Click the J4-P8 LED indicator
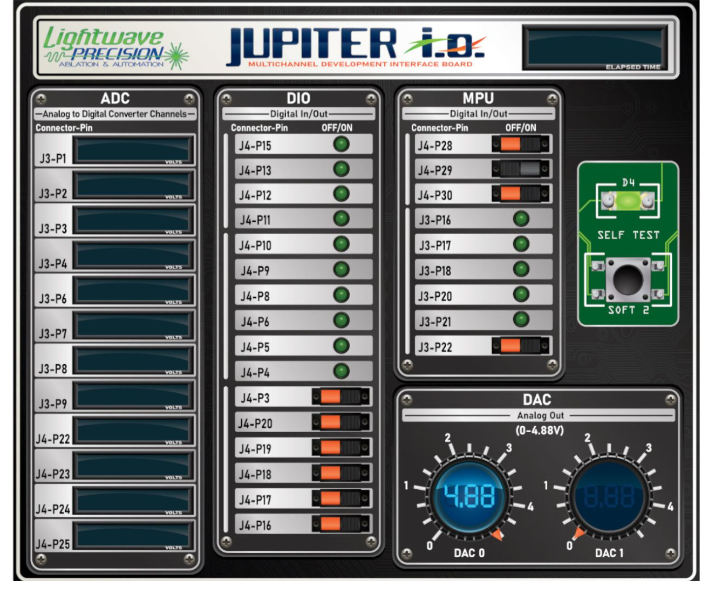This screenshot has width=709, height=594. coord(341,295)
